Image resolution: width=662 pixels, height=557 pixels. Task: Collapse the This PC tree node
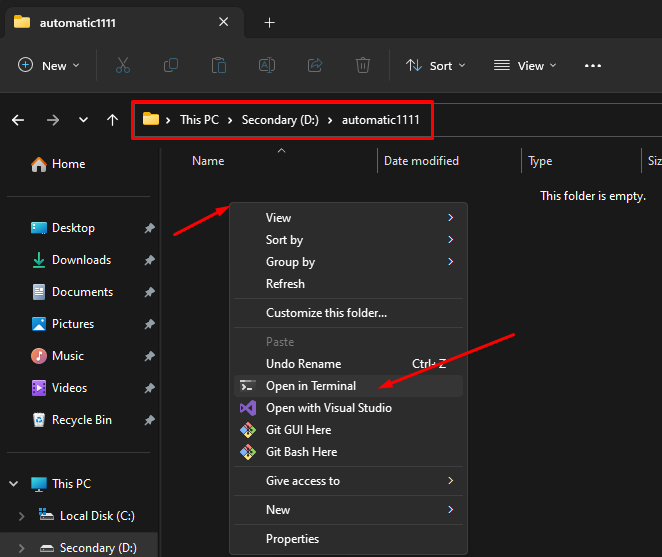(14, 484)
